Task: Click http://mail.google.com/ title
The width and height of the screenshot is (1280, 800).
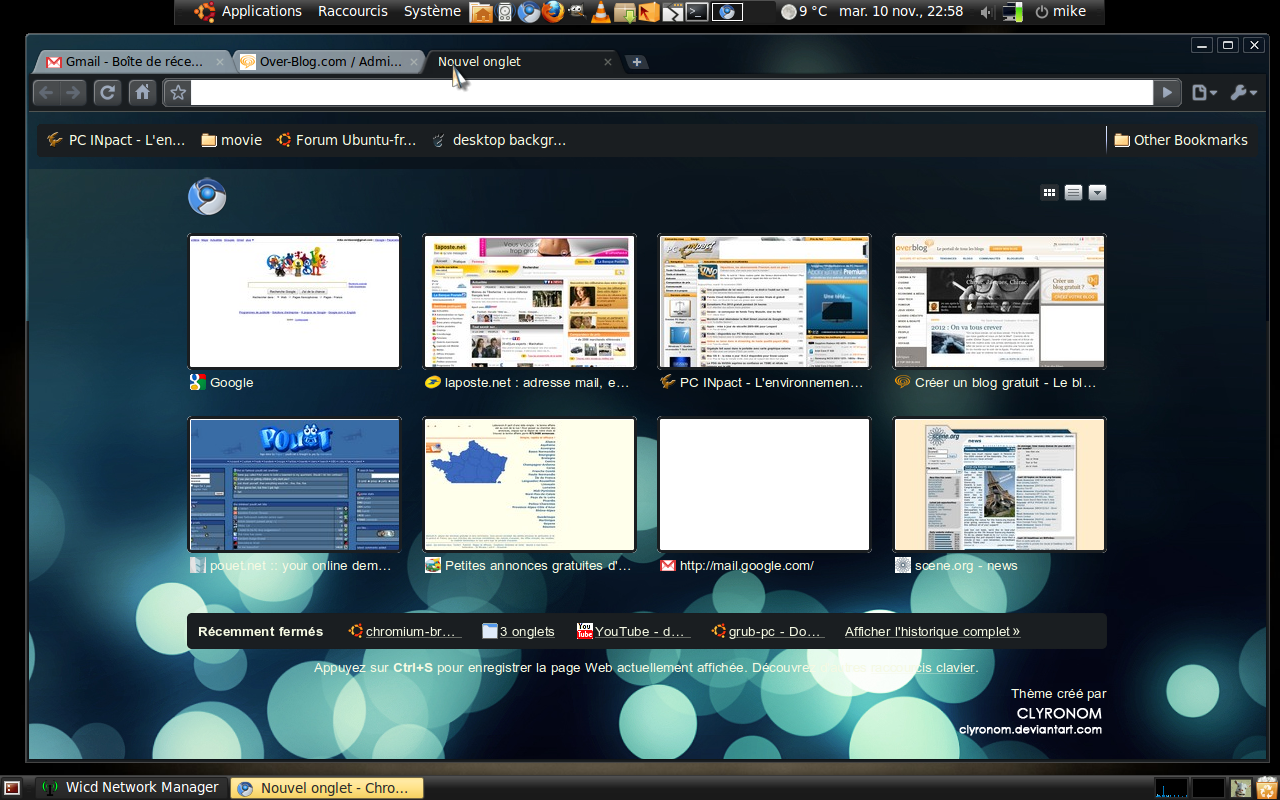Action: pos(746,565)
